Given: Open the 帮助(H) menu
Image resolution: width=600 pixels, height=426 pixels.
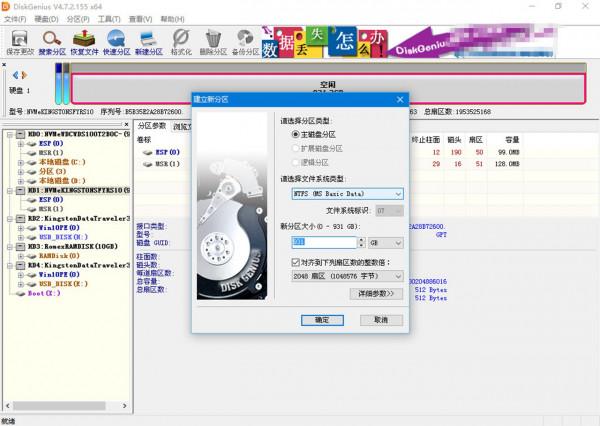Looking at the screenshot, I should [x=172, y=19].
